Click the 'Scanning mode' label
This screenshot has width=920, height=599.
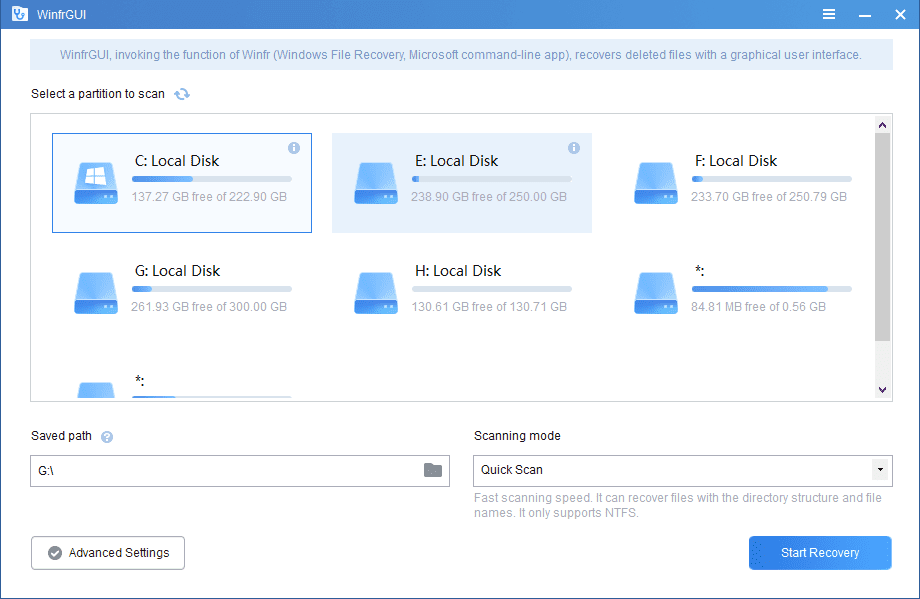pyautogui.click(x=517, y=436)
